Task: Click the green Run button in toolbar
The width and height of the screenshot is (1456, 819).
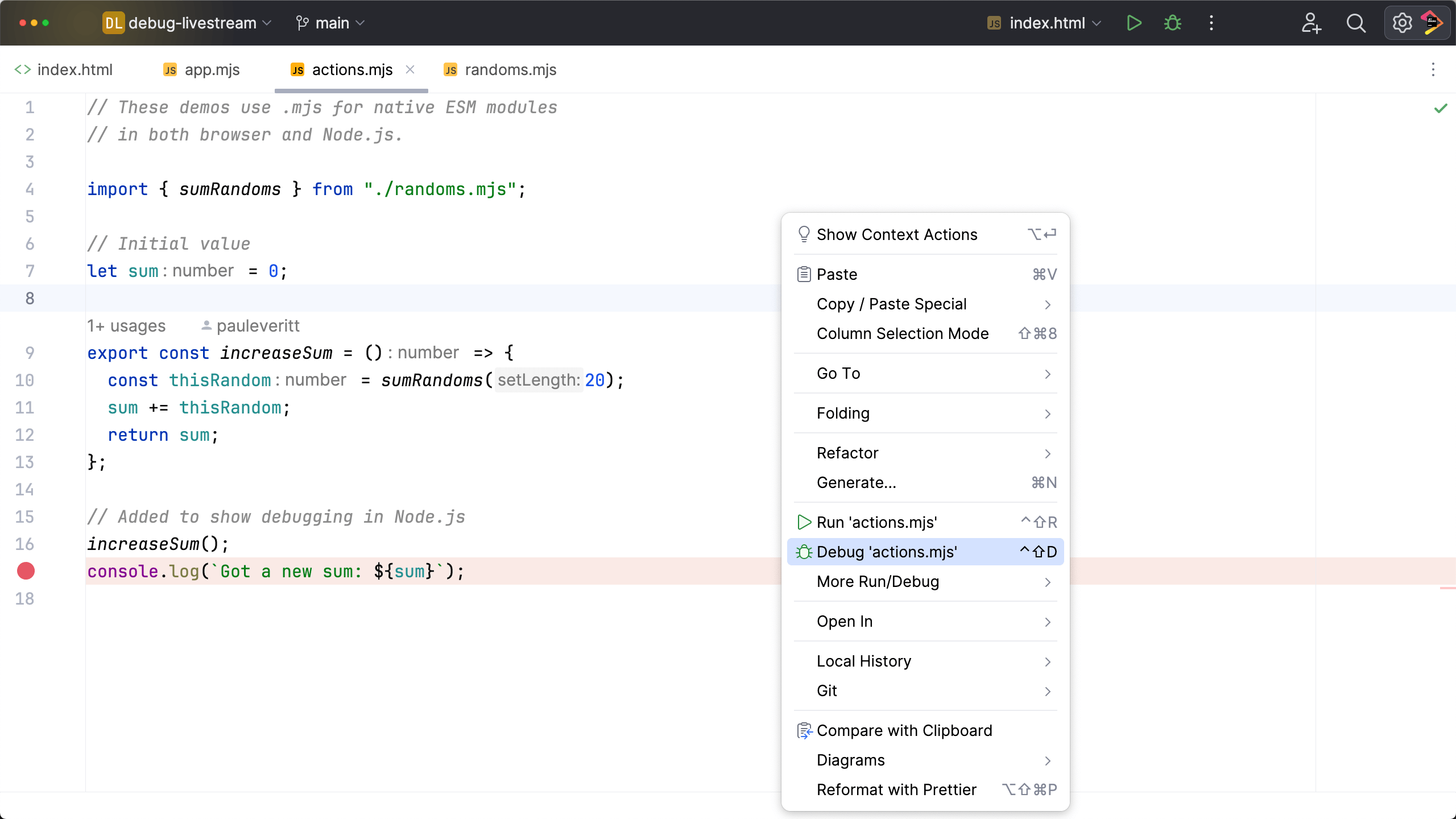Action: [1134, 23]
